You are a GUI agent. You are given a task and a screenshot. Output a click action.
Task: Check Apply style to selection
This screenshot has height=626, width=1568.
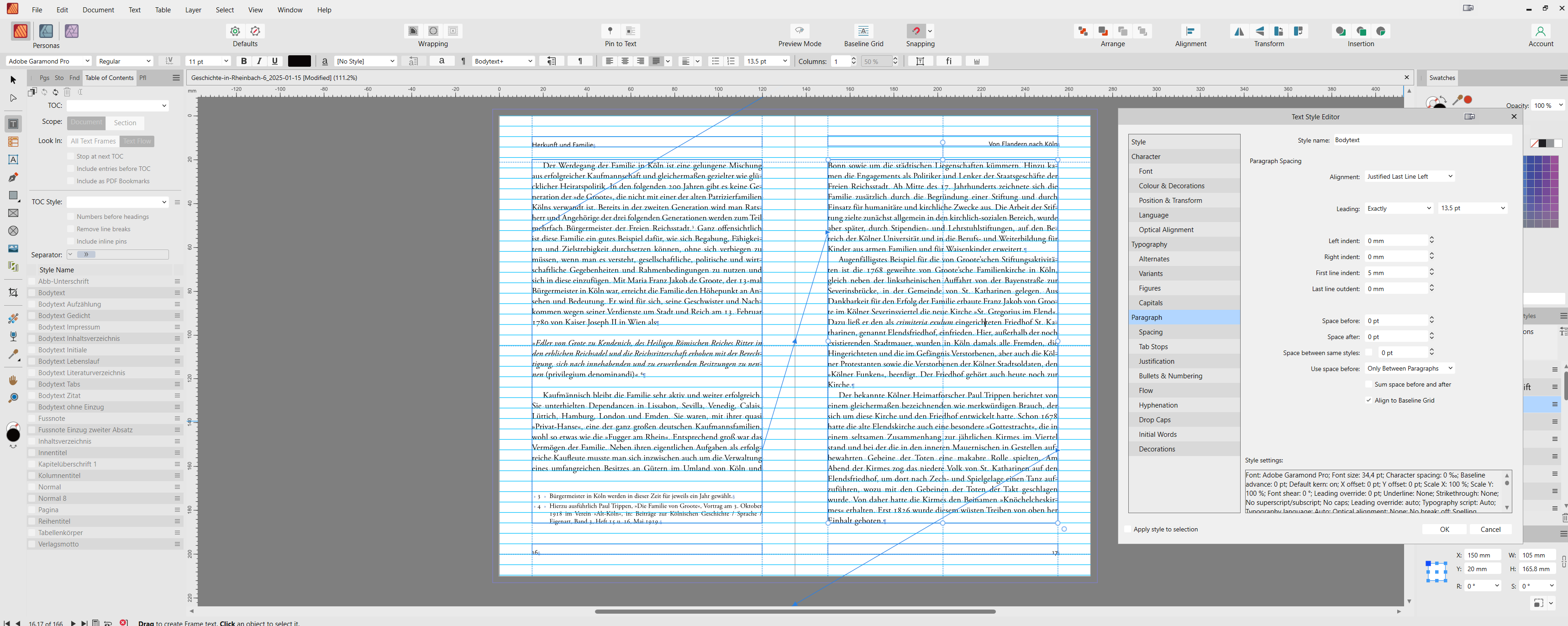[x=1127, y=529]
